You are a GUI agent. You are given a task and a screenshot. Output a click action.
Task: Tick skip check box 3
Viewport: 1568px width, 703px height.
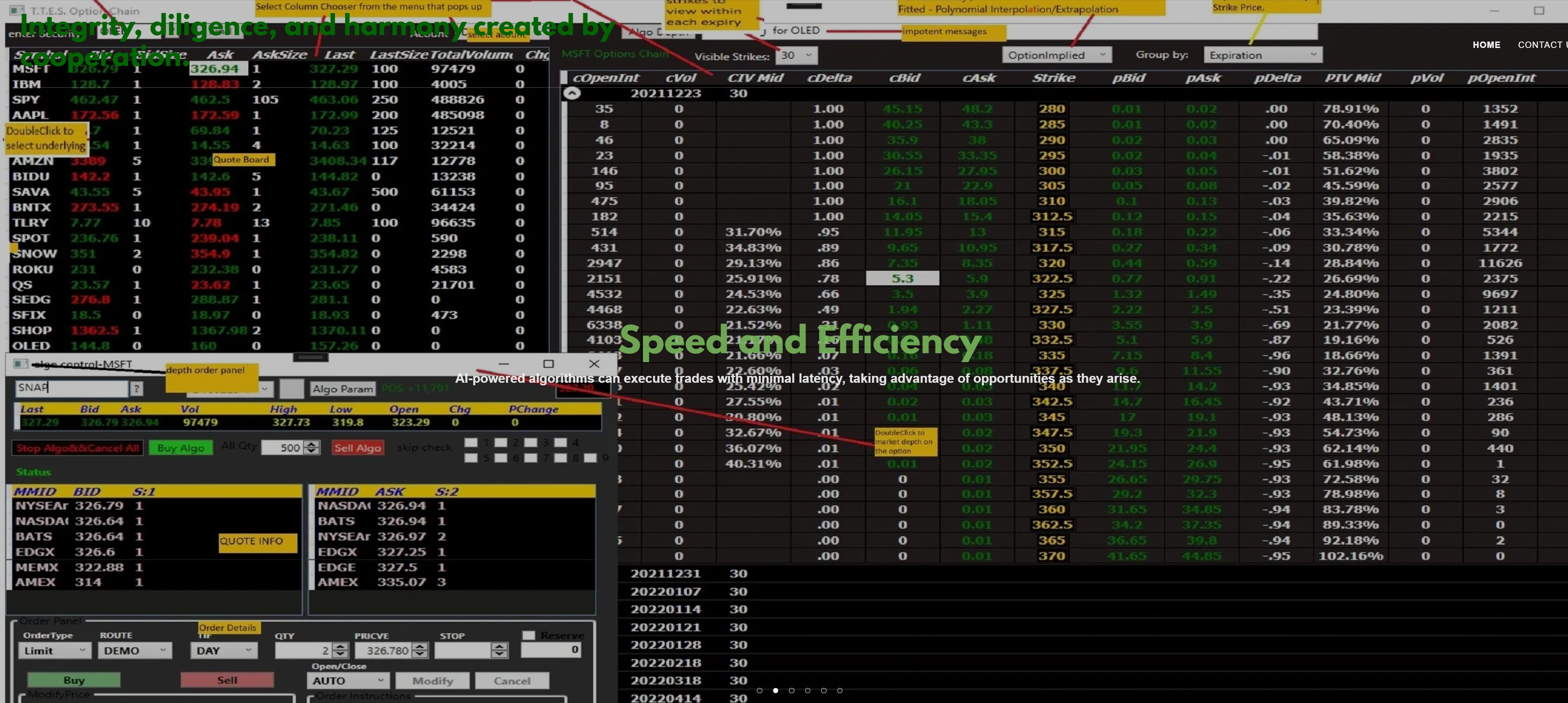click(531, 443)
